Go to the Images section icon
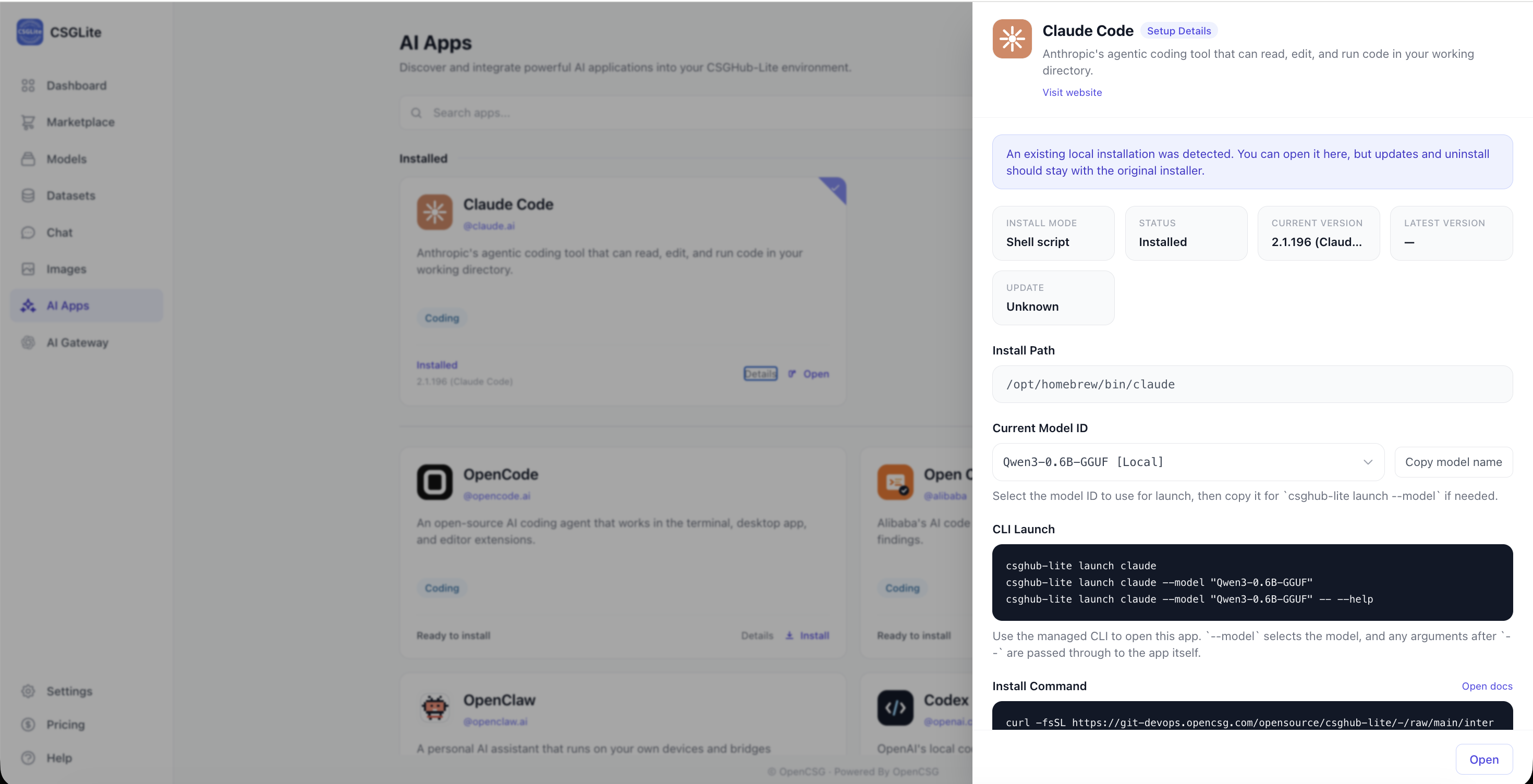This screenshot has width=1533, height=784. pyautogui.click(x=28, y=269)
